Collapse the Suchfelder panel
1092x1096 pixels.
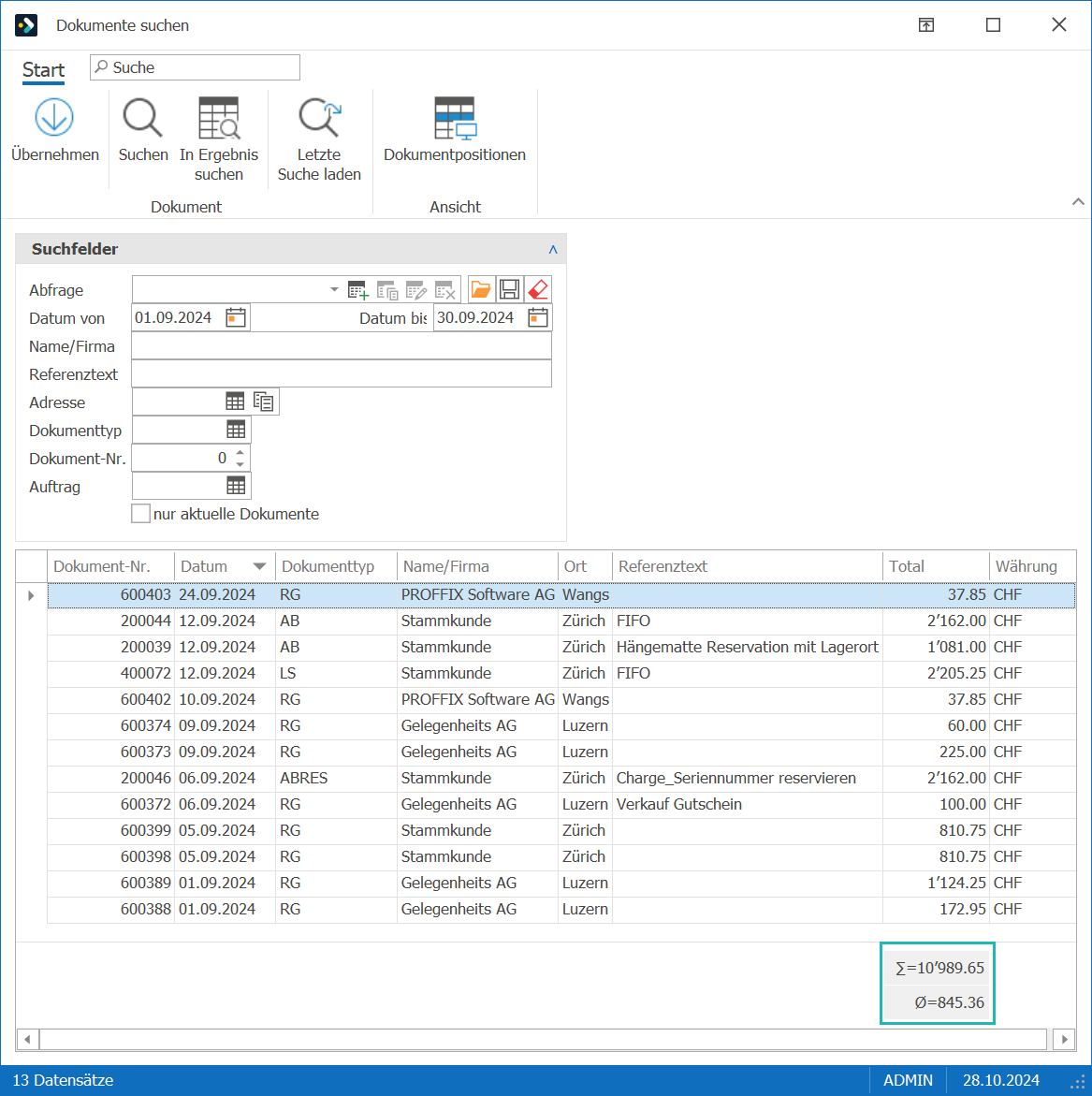click(553, 250)
